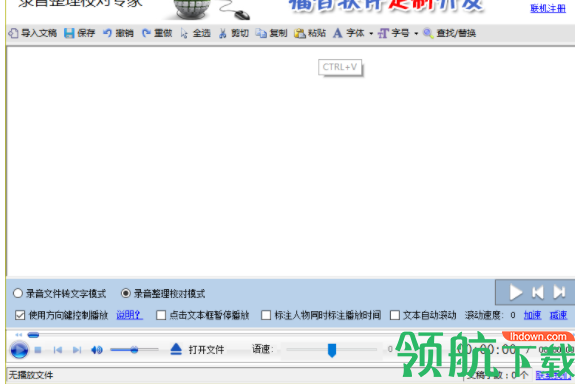Viewport: 575px width, 384px height.
Task: Uncheck 使用方向键控制播放 checkbox
Action: pos(20,315)
